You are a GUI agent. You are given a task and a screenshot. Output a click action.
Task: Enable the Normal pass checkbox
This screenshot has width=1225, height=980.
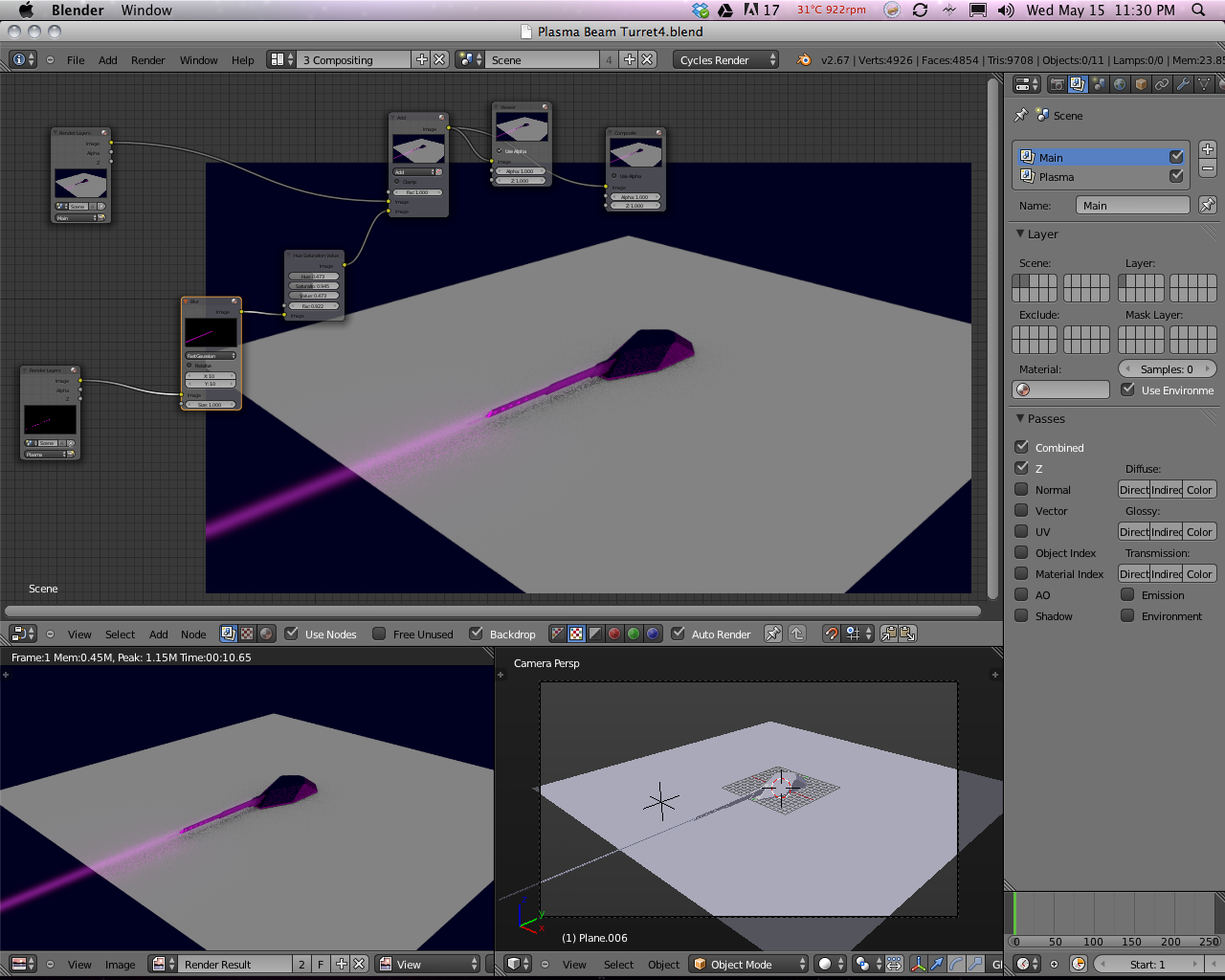pyautogui.click(x=1022, y=489)
